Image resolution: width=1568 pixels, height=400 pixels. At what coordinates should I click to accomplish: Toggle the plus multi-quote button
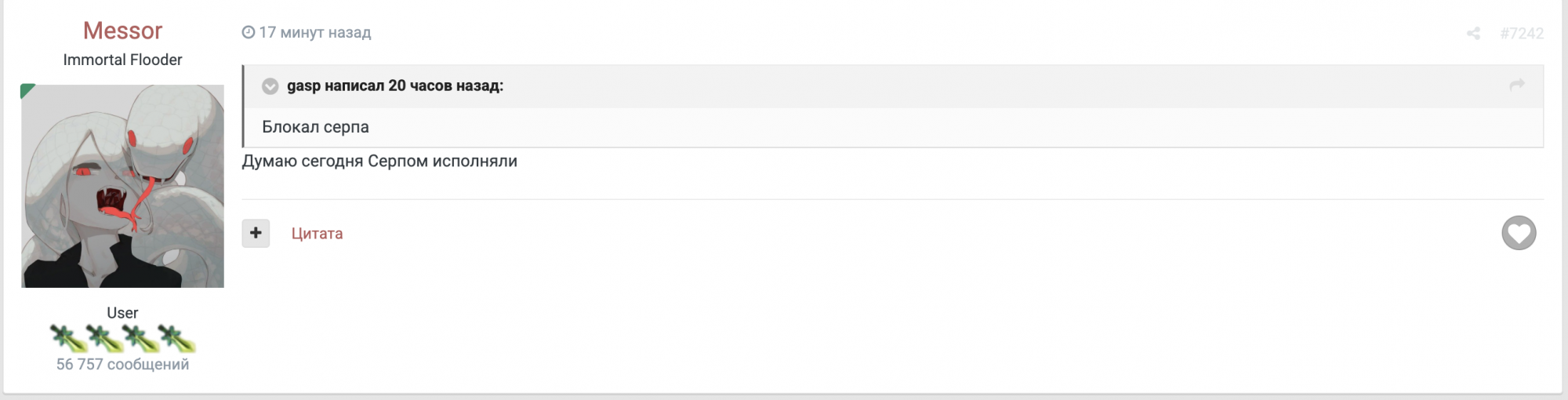256,233
